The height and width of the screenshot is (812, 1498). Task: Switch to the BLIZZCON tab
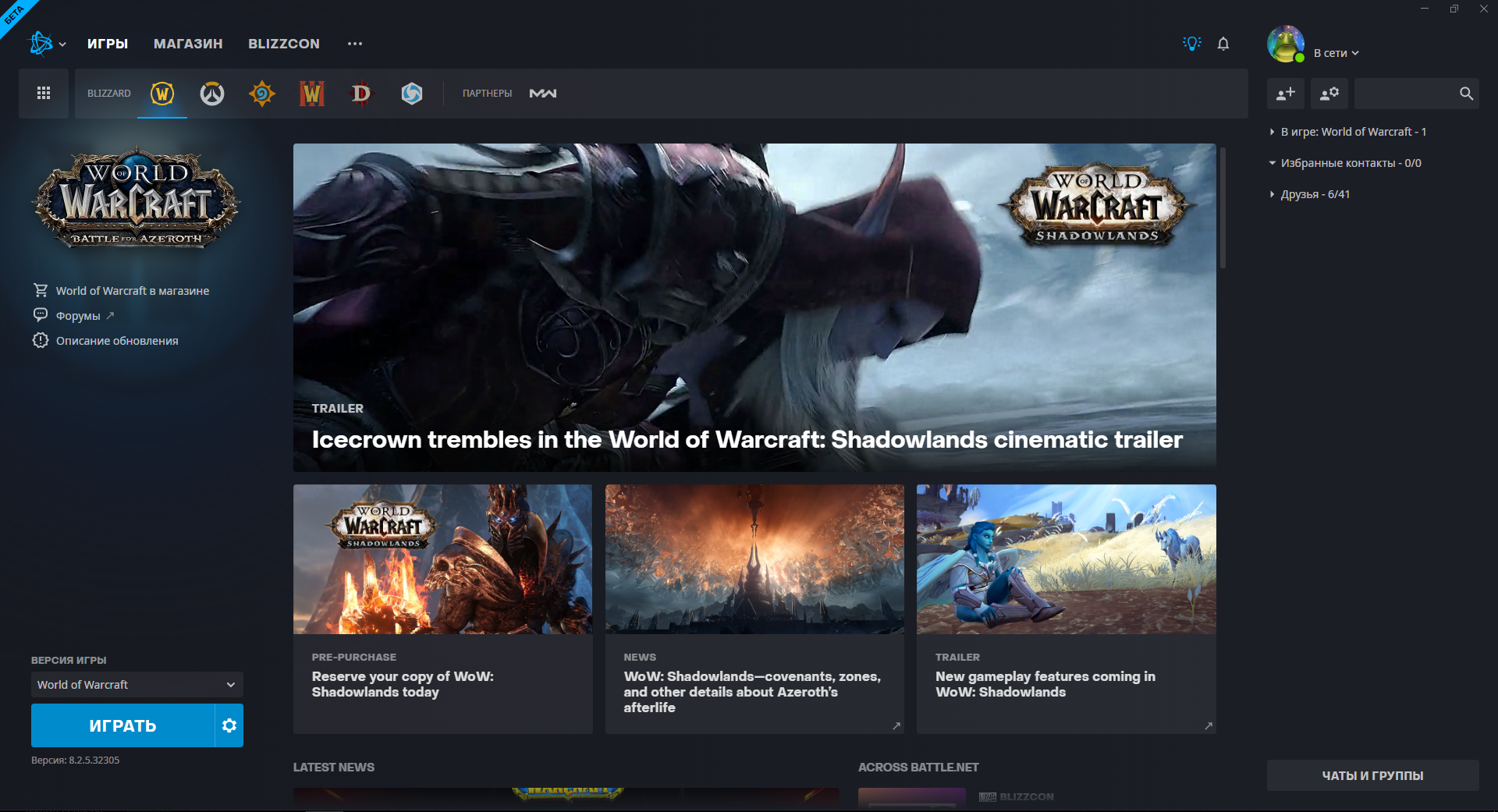click(x=284, y=44)
